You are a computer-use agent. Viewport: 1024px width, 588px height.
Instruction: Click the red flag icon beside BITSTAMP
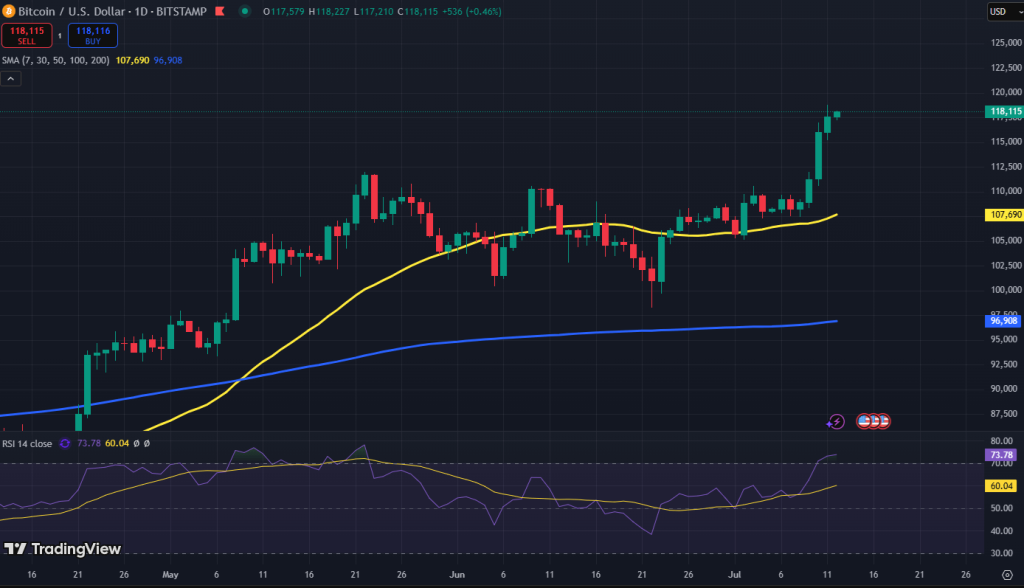(x=220, y=11)
